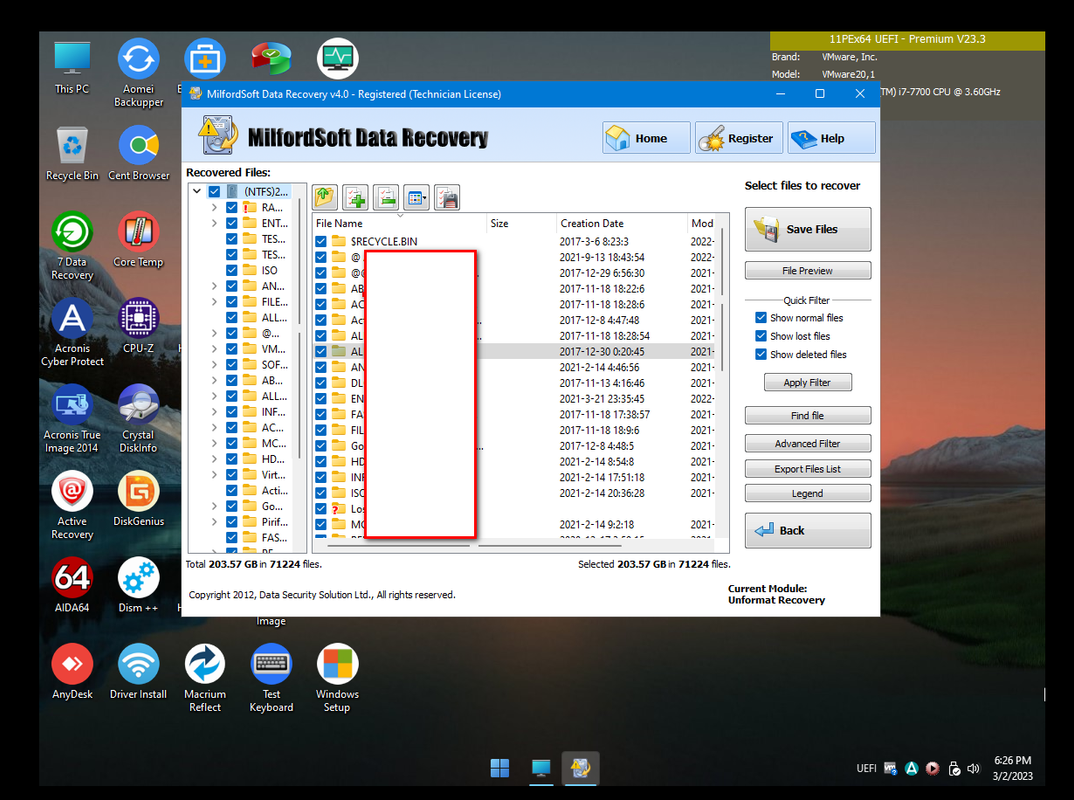
Task: Uncheck Show deleted files filter
Action: 760,354
